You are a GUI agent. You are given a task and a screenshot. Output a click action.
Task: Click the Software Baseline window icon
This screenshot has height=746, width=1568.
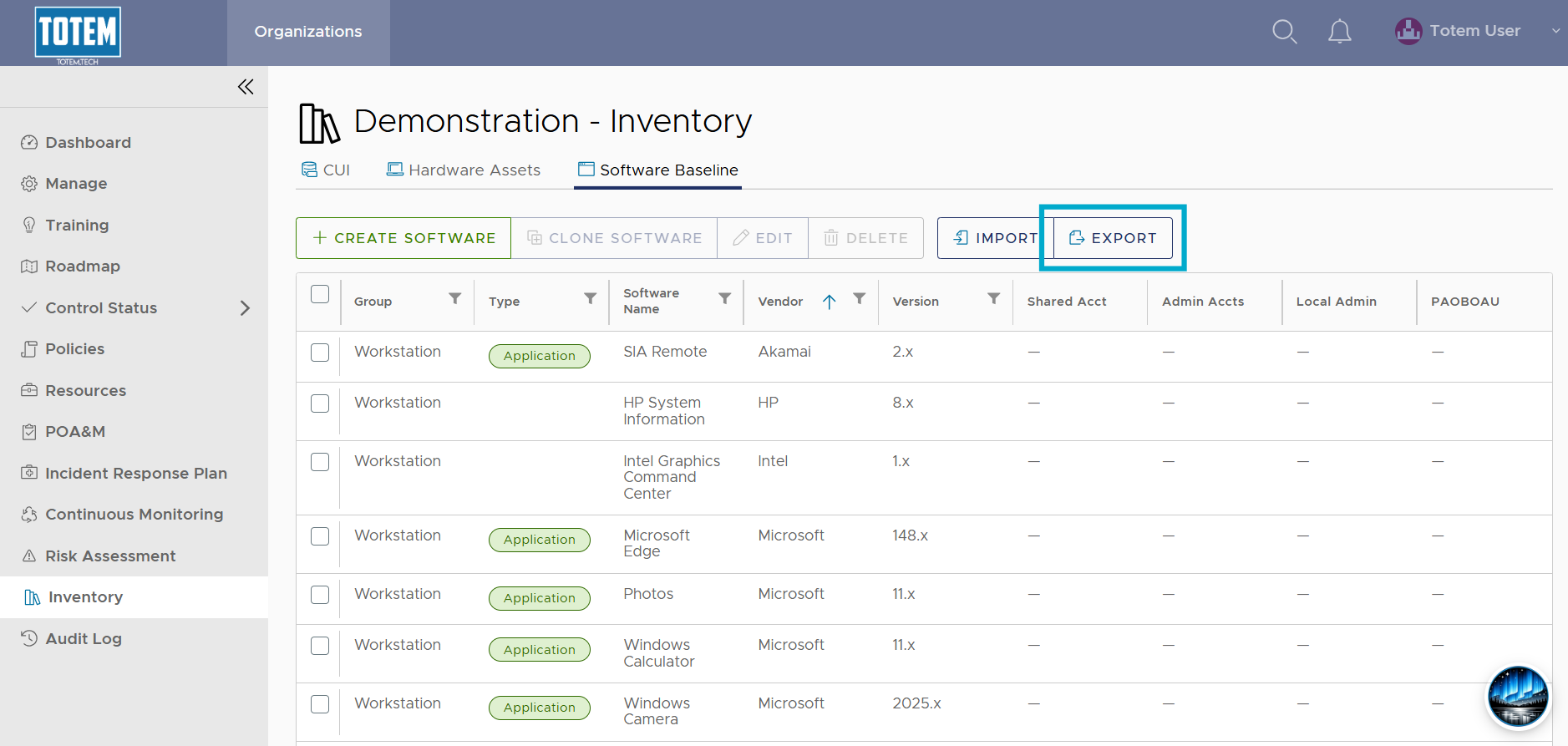coord(586,170)
